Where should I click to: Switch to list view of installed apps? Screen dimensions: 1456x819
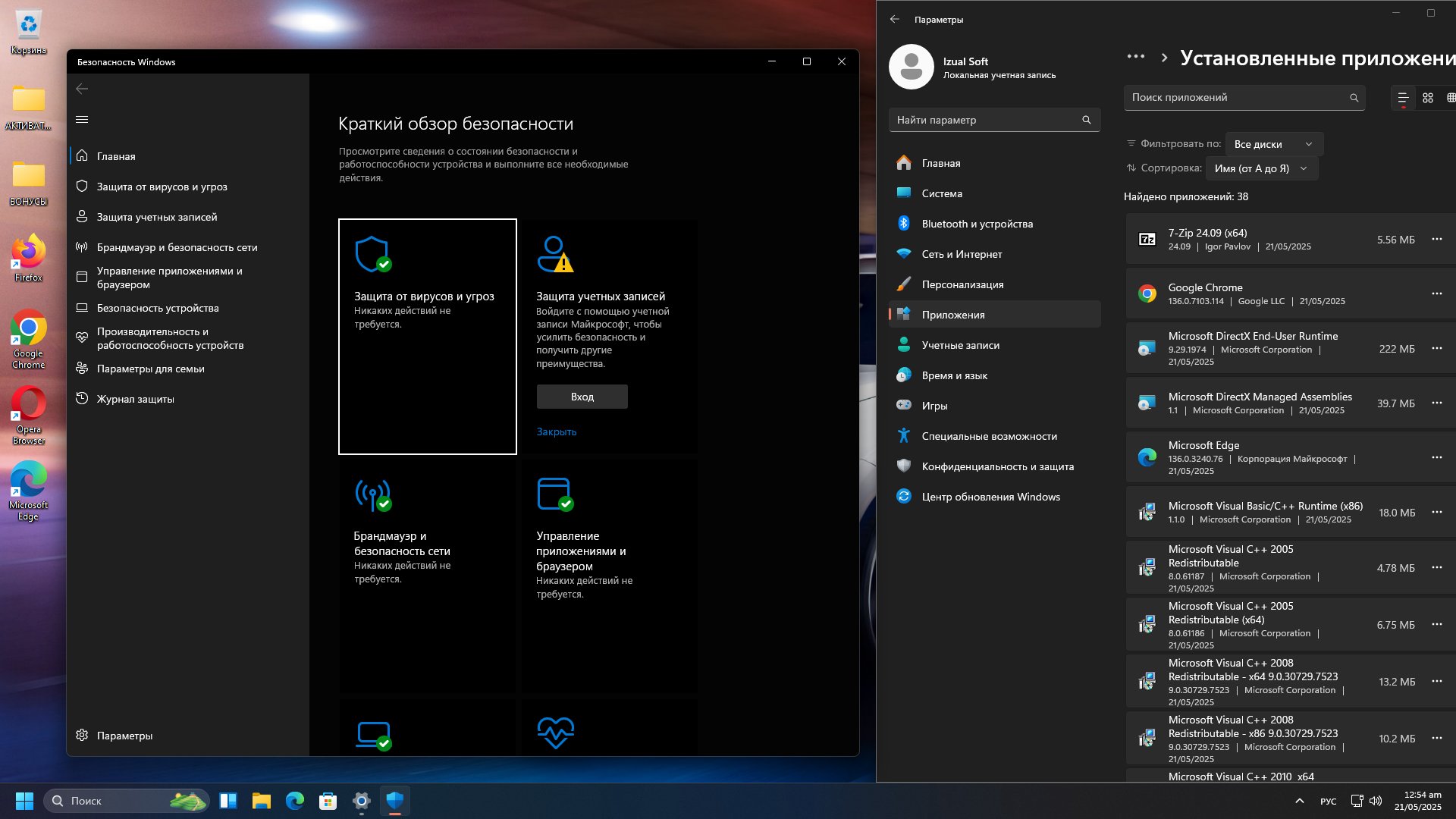click(1403, 98)
